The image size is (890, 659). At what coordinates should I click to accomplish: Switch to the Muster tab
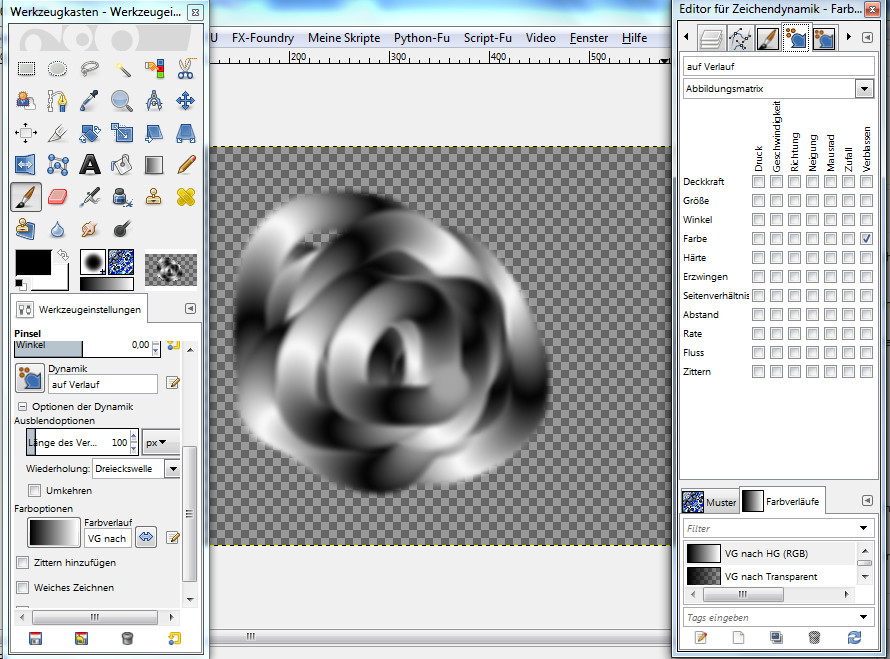[710, 502]
